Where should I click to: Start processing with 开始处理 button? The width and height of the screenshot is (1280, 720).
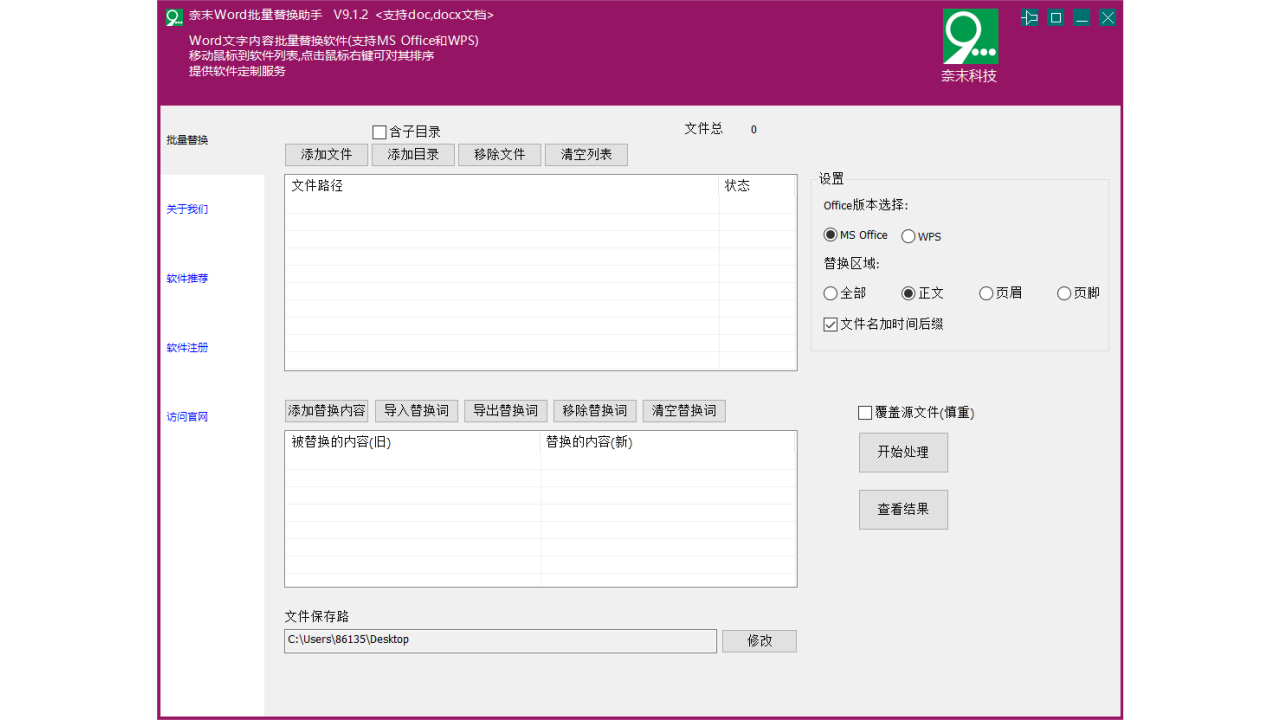coord(903,452)
